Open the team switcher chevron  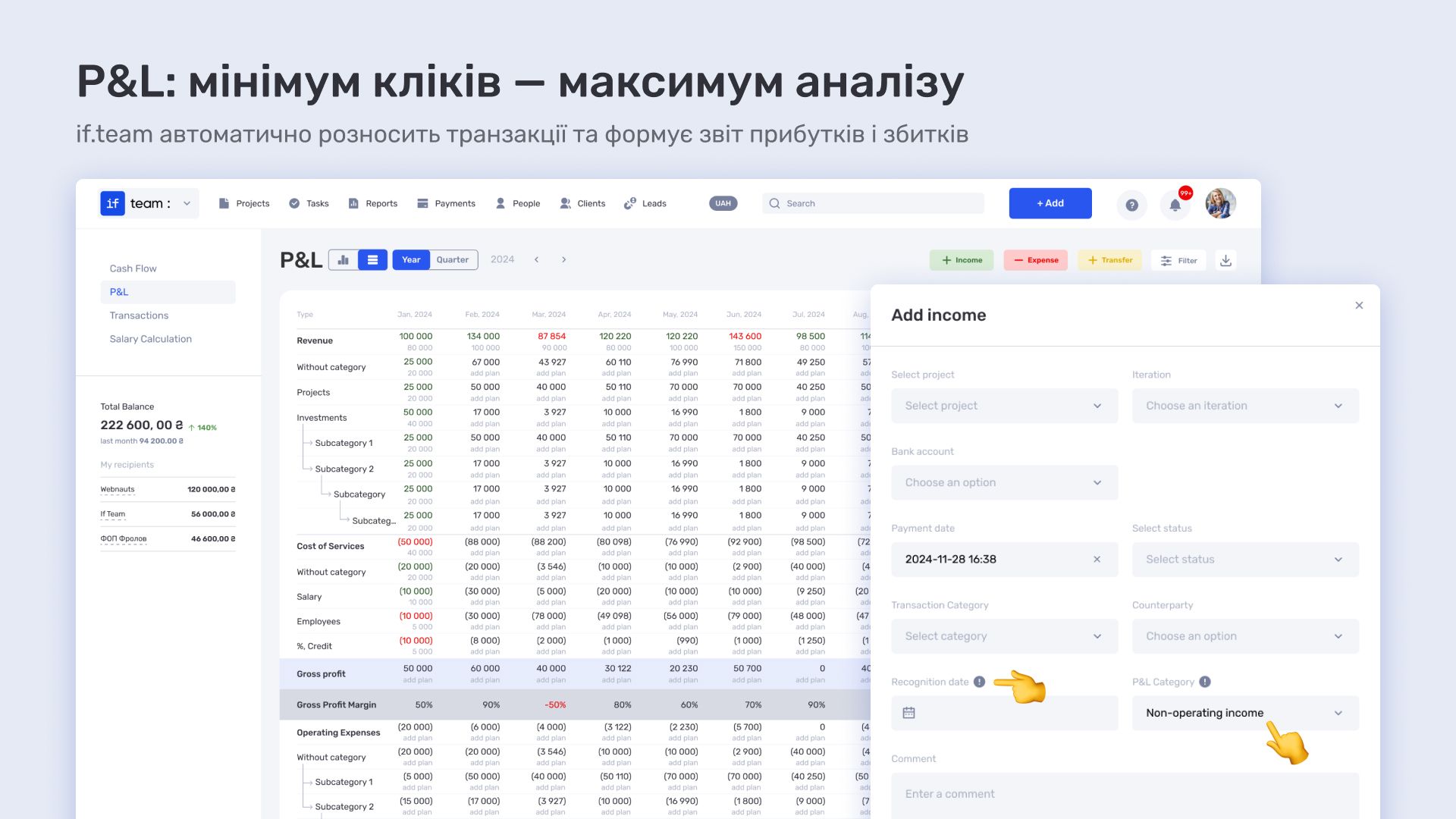[x=187, y=203]
